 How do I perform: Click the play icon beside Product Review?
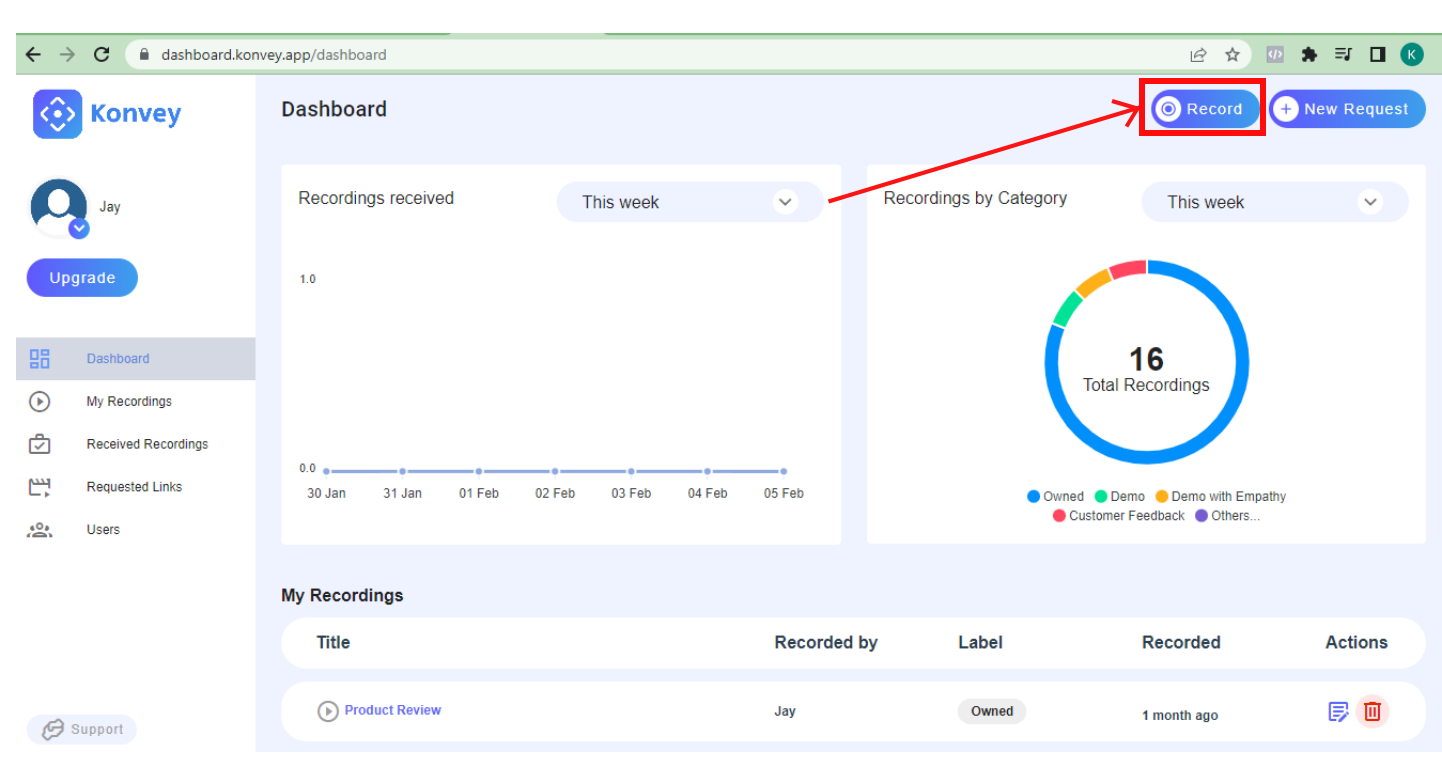point(327,711)
